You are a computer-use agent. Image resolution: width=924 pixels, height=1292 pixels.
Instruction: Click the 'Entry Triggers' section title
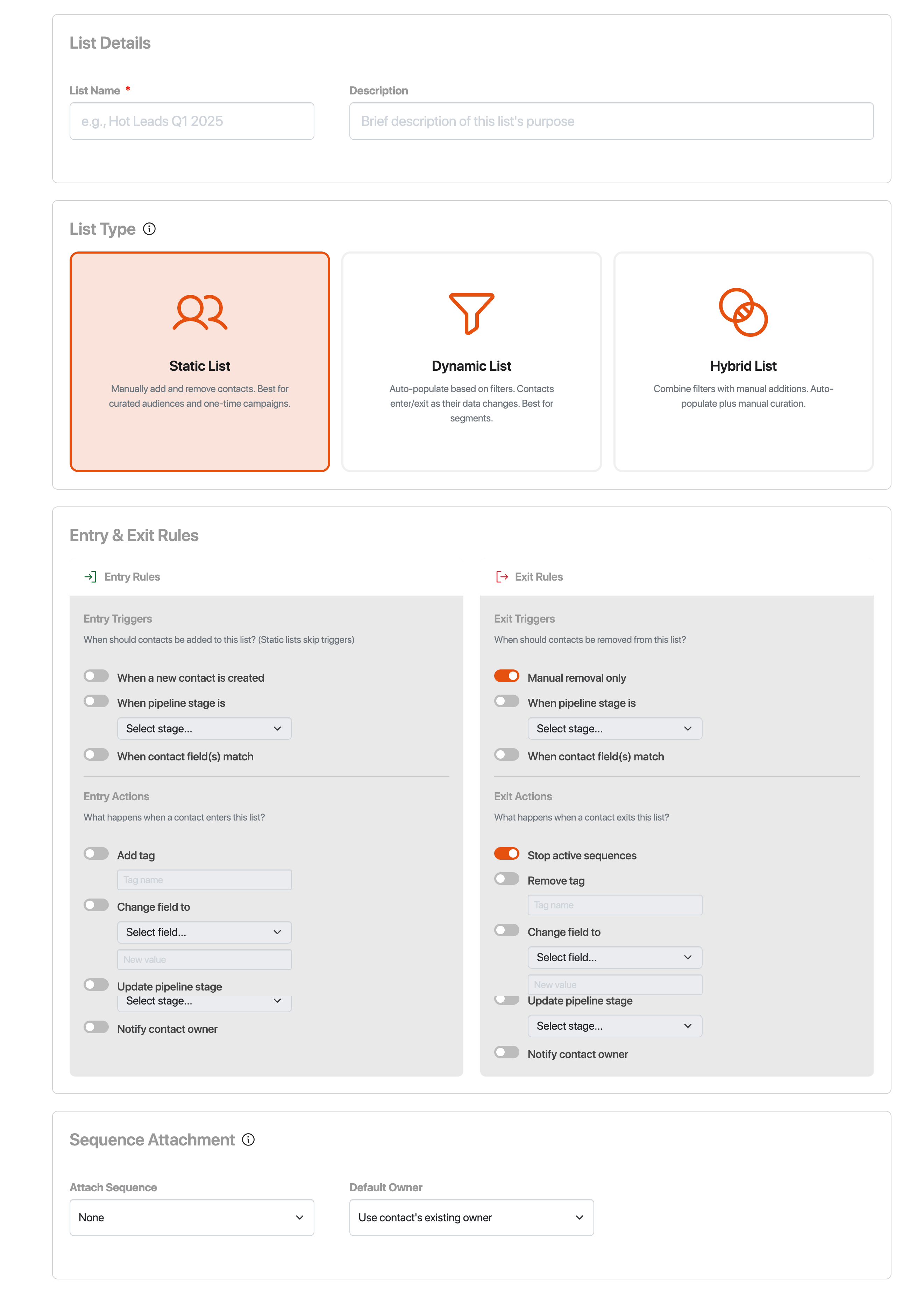(x=118, y=618)
